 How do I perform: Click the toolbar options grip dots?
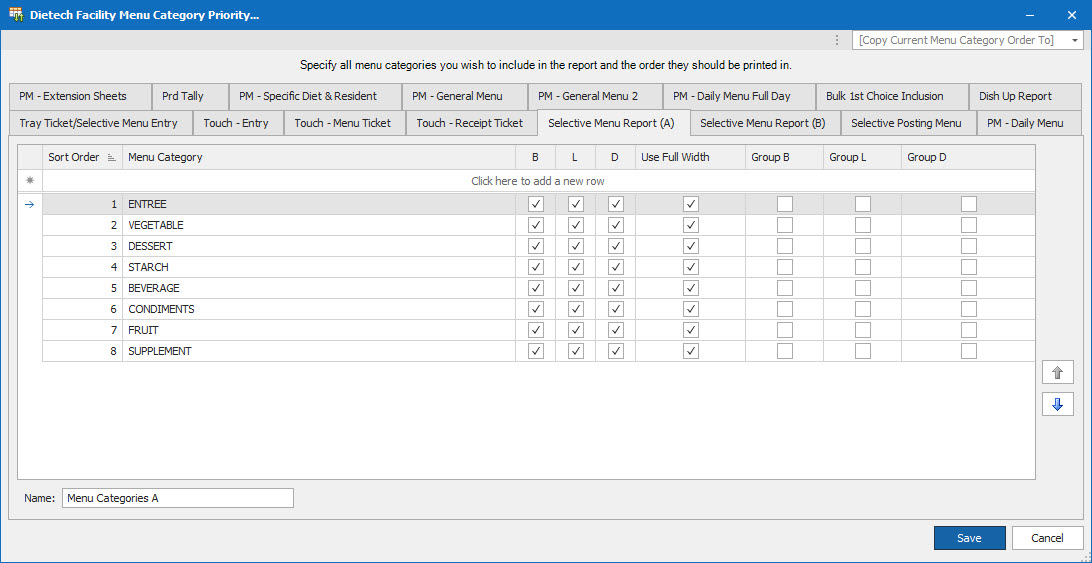[x=837, y=40]
